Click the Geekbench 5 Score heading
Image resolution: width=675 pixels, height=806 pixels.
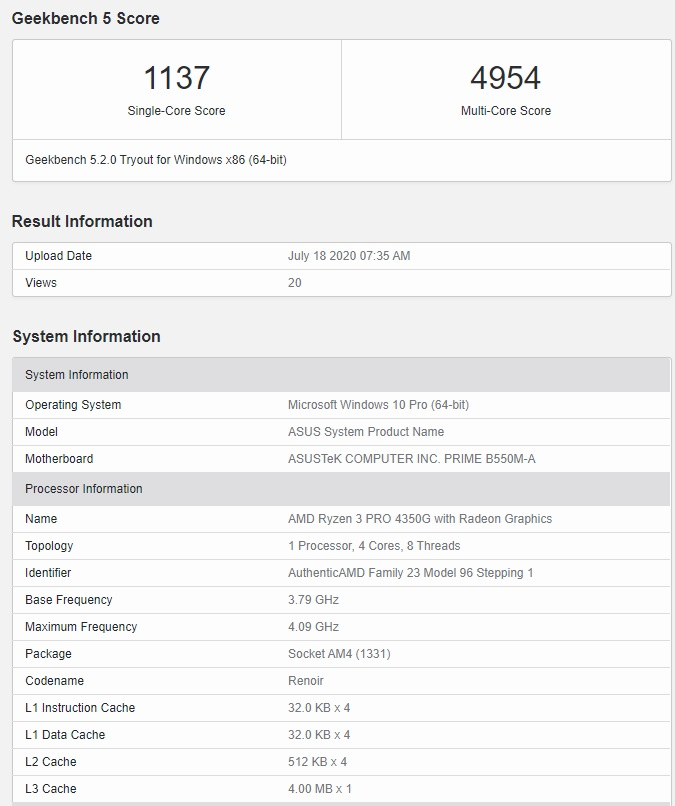coord(85,19)
